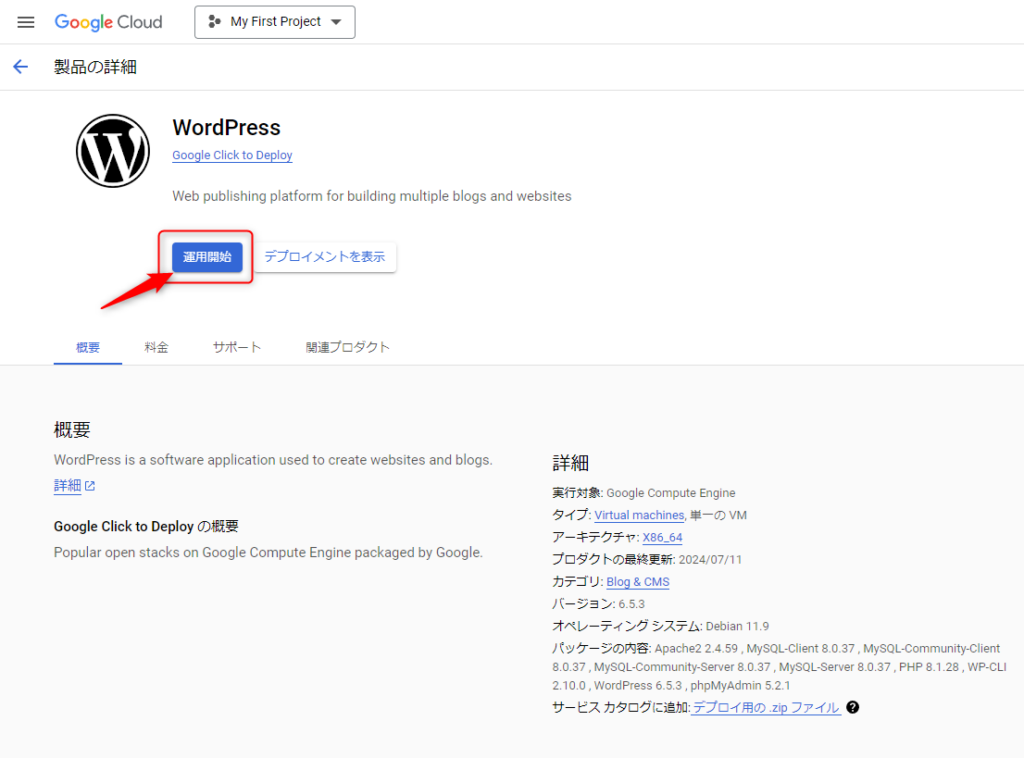Screen dimensions: 1024x758
Task: Download the デプロイ用の .zip ファイル link
Action: click(766, 707)
